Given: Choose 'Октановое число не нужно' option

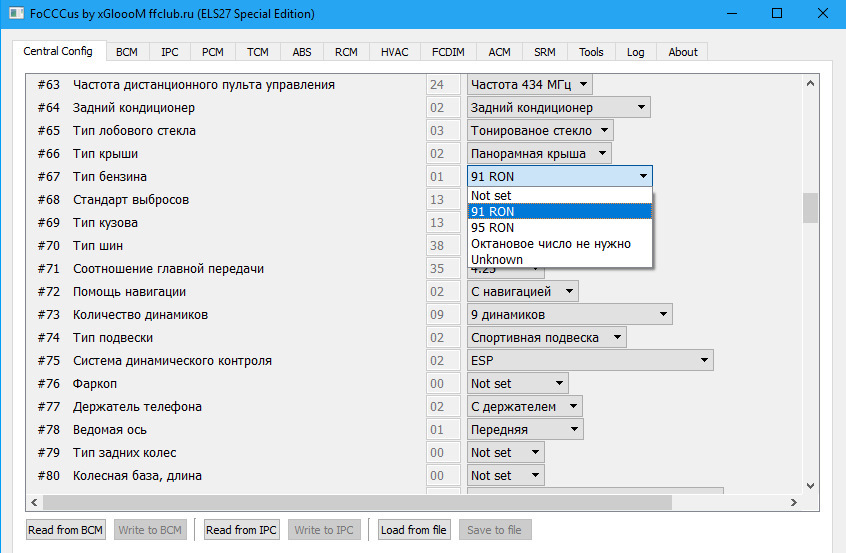Looking at the screenshot, I should coord(560,244).
